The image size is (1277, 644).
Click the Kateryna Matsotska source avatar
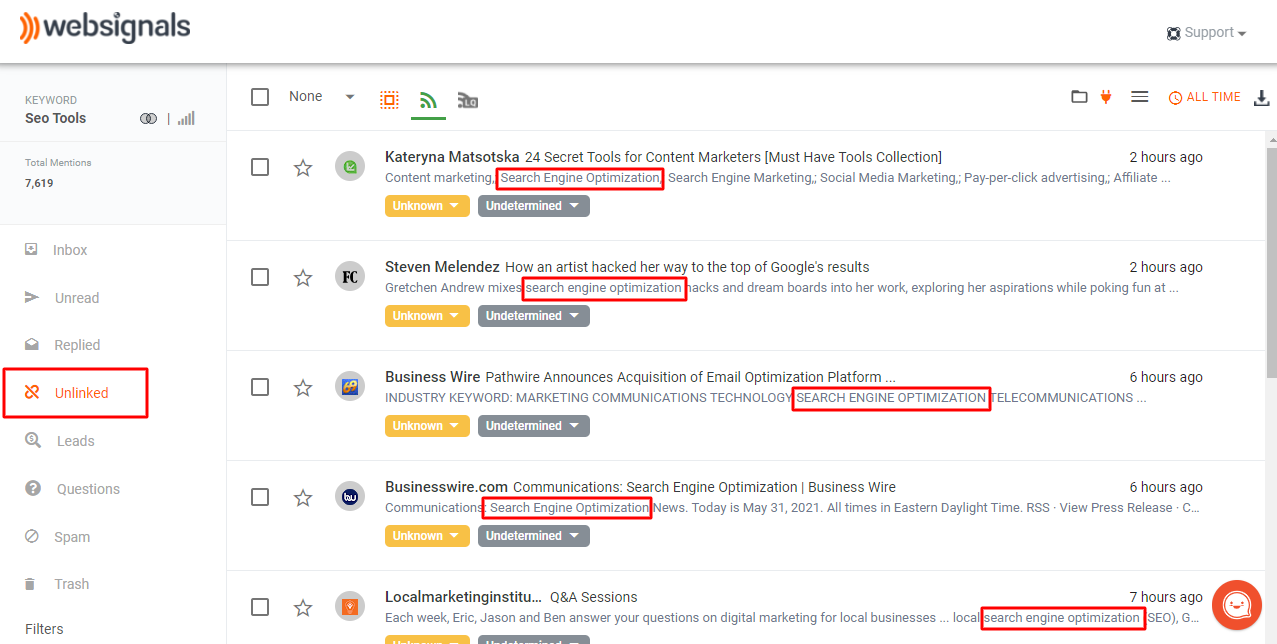point(350,167)
